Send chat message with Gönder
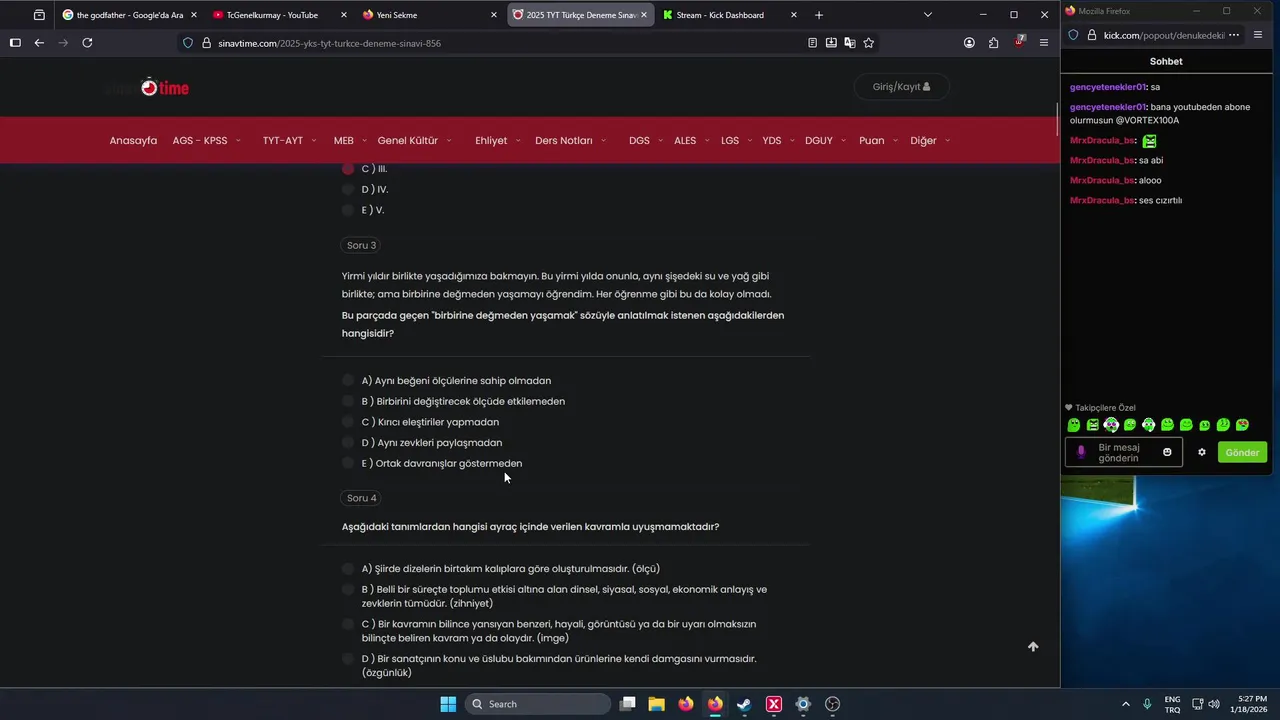This screenshot has height=720, width=1280. point(1242,452)
